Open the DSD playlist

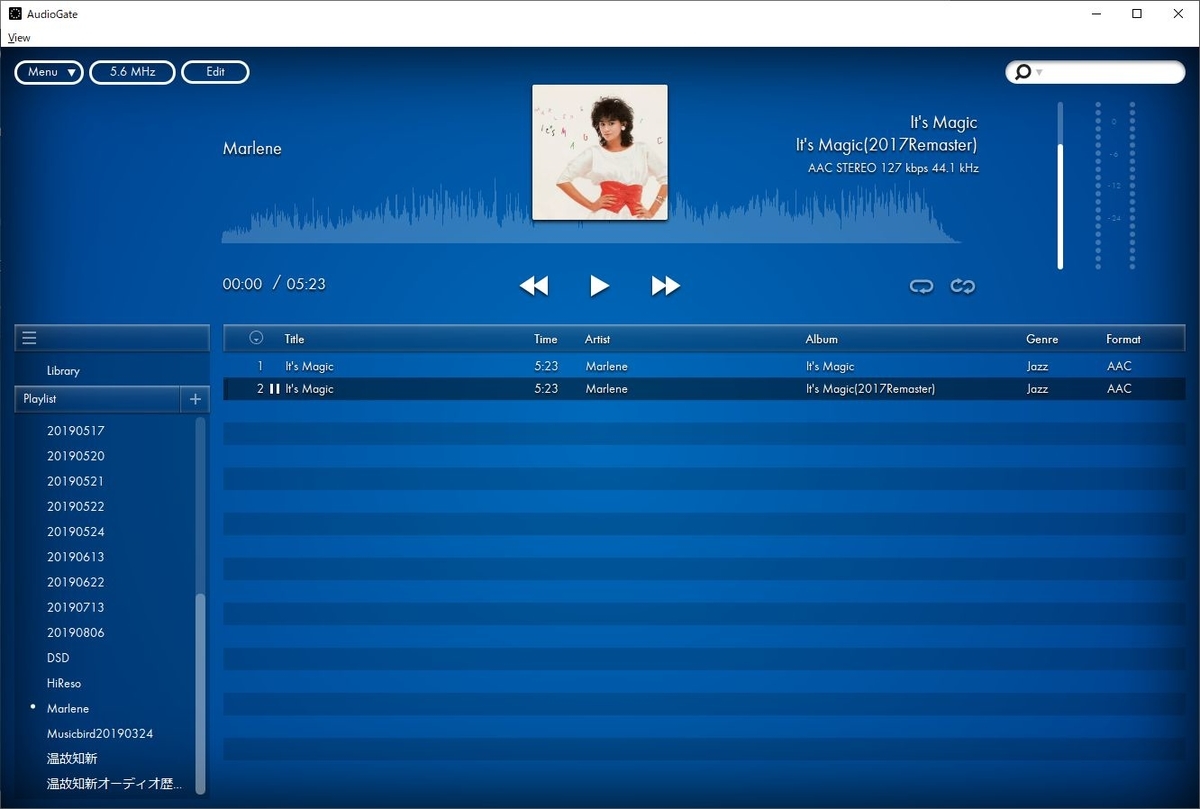(58, 658)
